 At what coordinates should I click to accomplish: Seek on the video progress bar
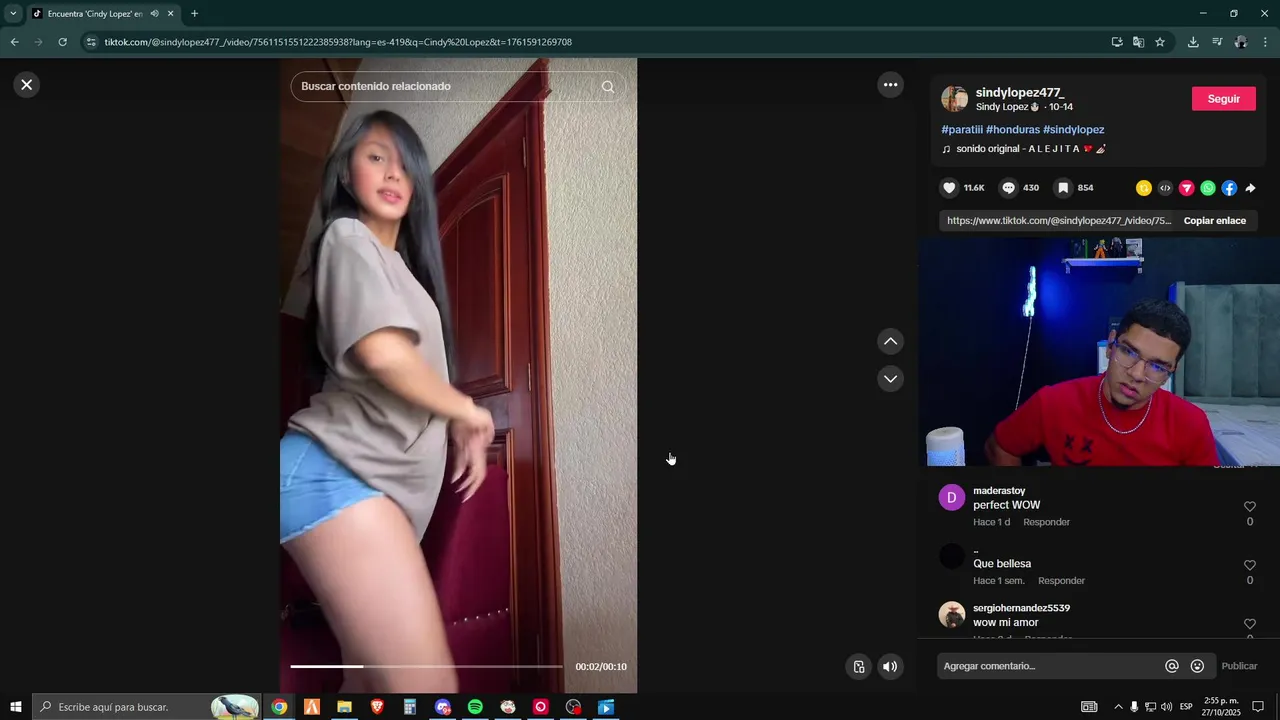tap(426, 666)
